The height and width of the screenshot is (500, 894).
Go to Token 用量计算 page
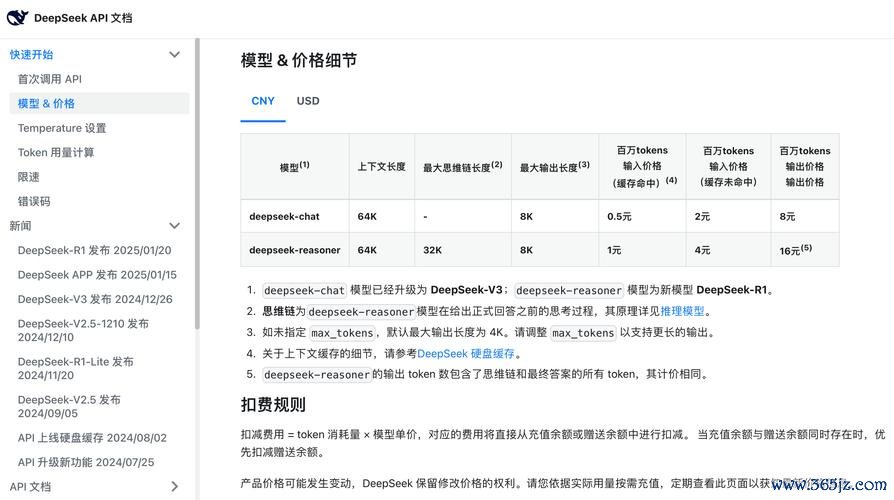click(56, 153)
